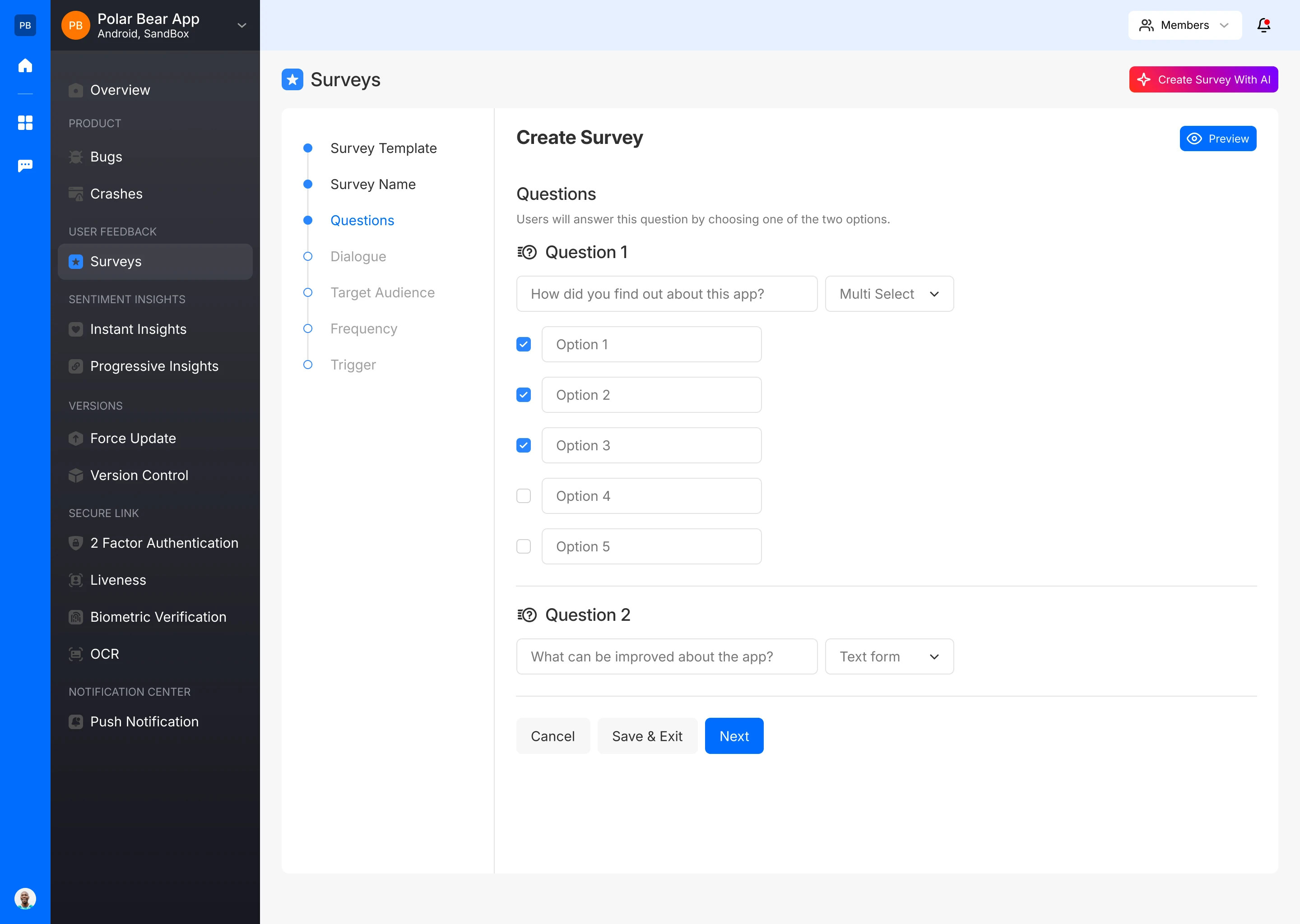Click the user avatar at bottom left

coord(25,898)
